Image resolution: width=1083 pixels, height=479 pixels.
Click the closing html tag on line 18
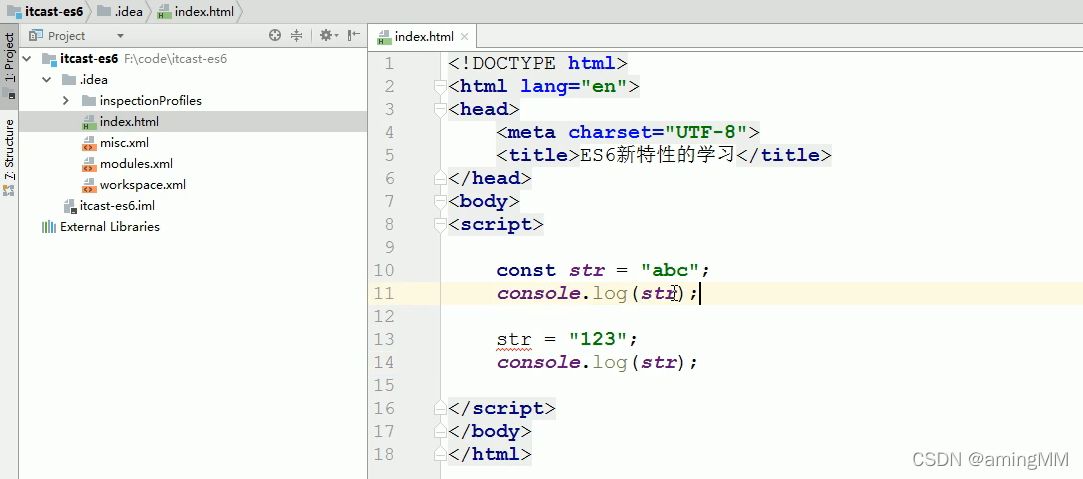point(490,454)
